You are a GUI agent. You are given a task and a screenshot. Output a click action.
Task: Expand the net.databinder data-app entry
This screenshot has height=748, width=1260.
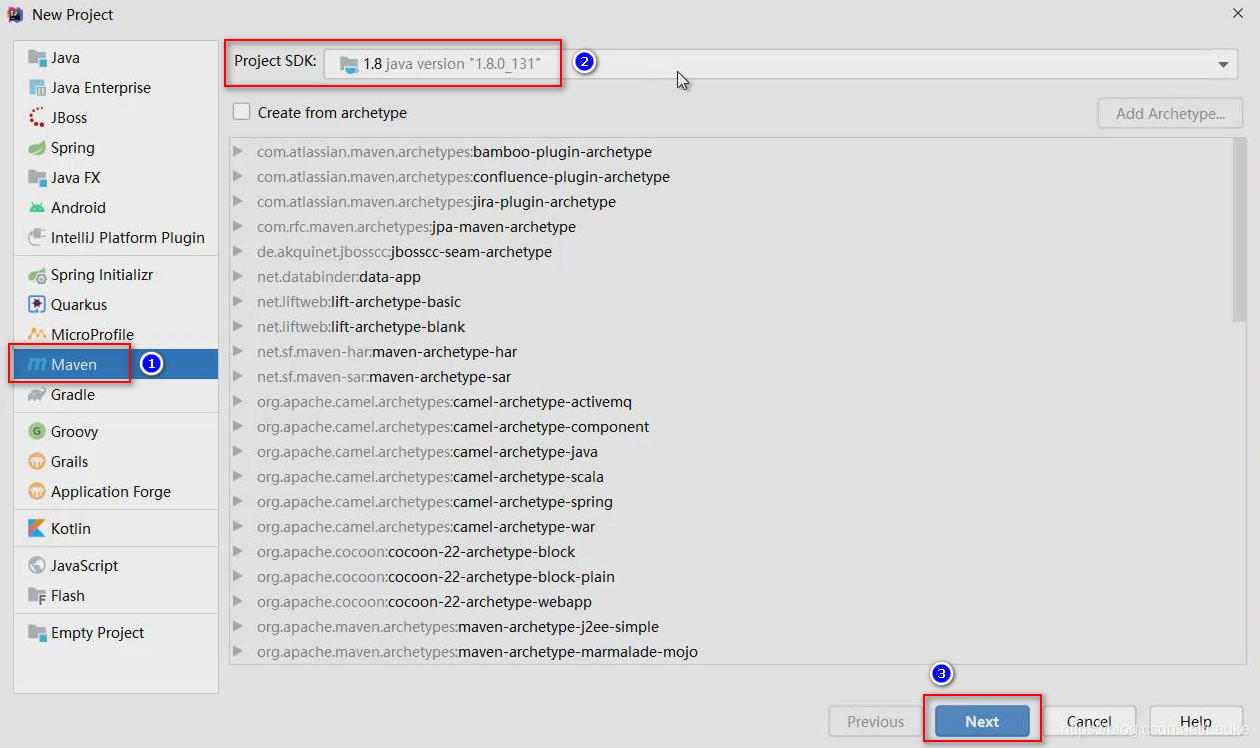coord(238,277)
